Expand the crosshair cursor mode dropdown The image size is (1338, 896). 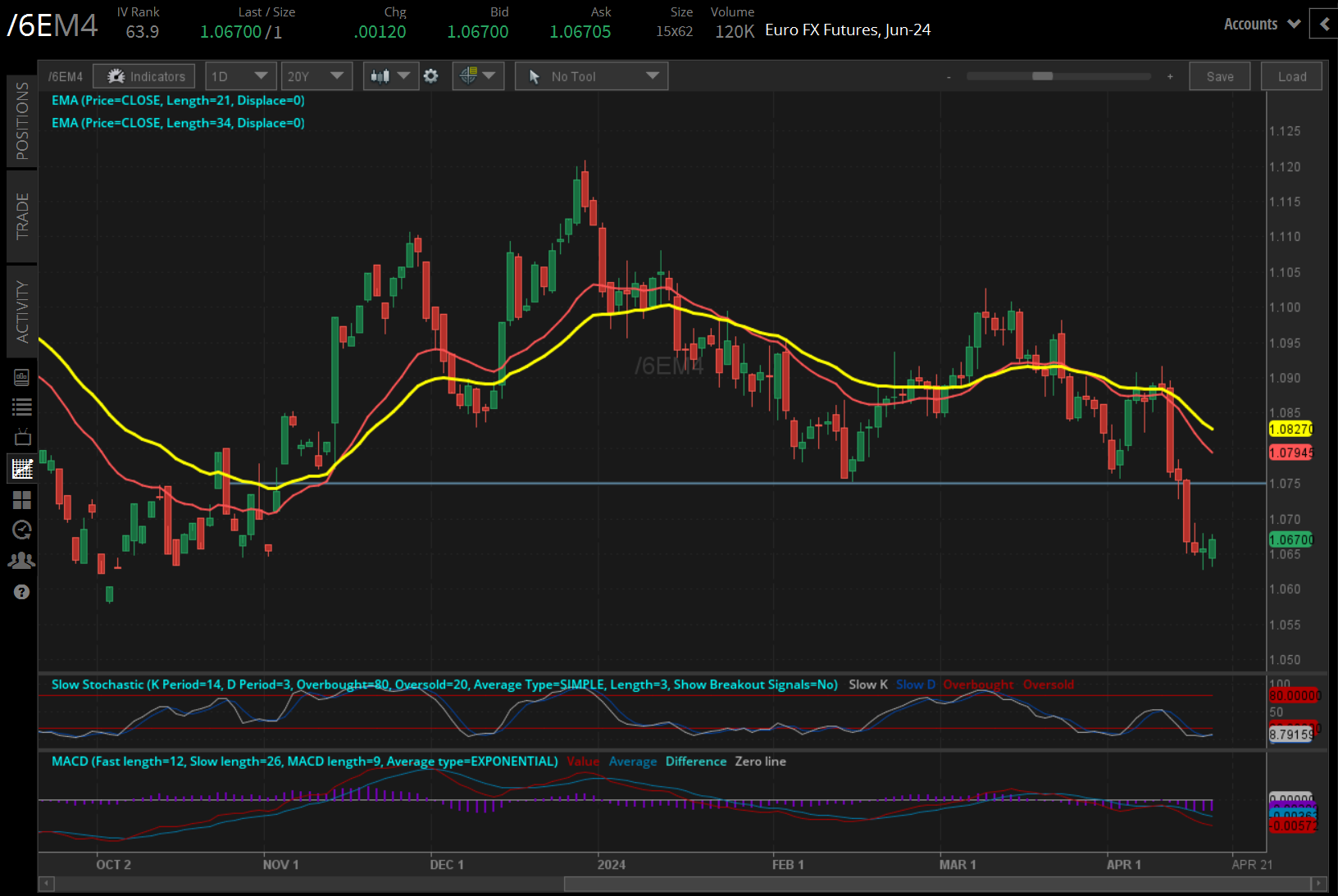click(477, 76)
